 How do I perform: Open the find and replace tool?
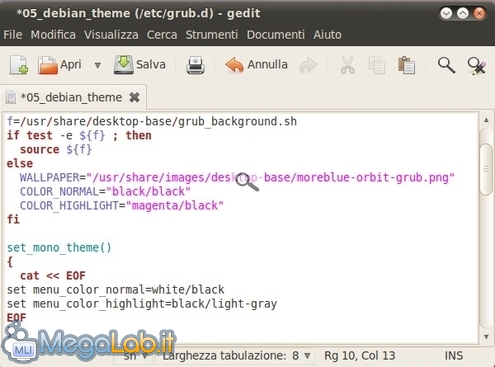pos(477,66)
